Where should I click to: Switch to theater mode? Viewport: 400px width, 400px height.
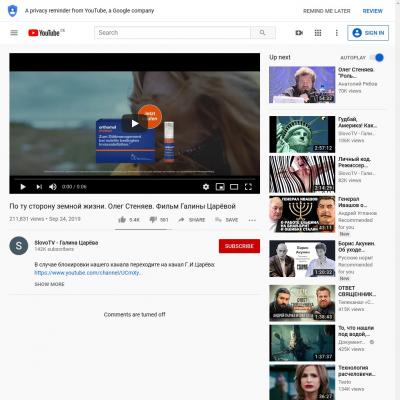234,187
